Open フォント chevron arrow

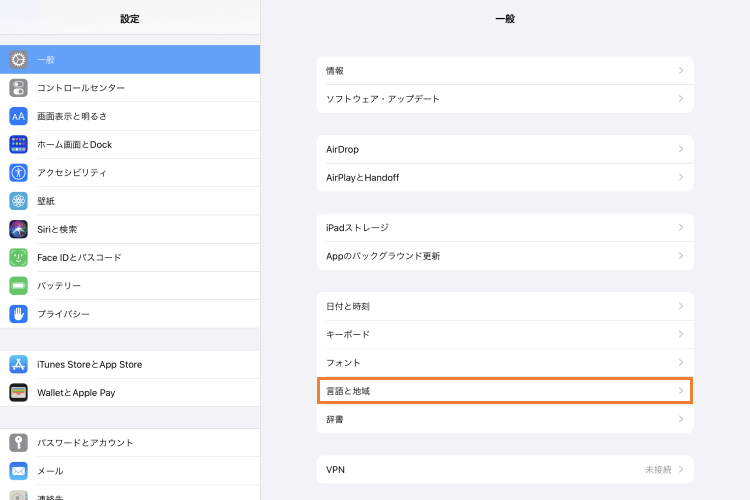(x=681, y=363)
